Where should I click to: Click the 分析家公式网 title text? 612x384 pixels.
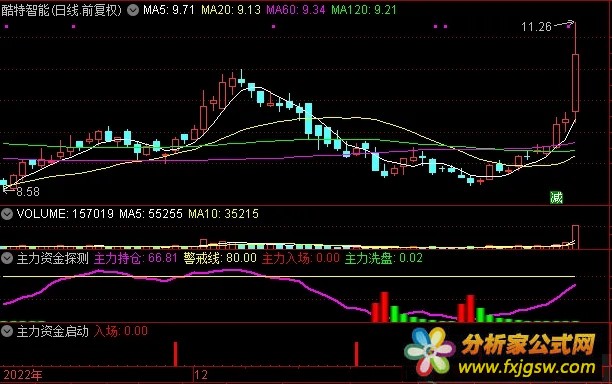tap(528, 344)
